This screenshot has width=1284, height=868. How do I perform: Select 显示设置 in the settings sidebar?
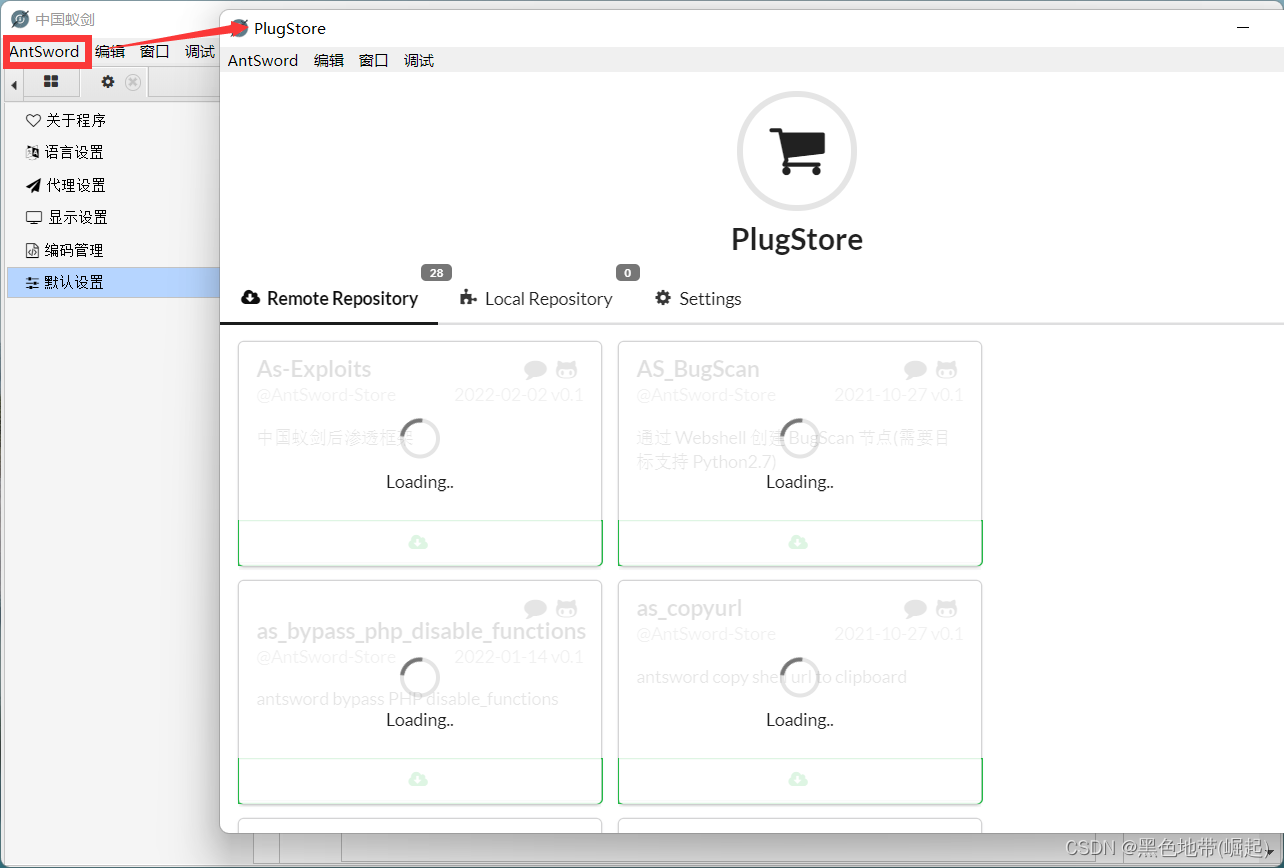point(113,217)
